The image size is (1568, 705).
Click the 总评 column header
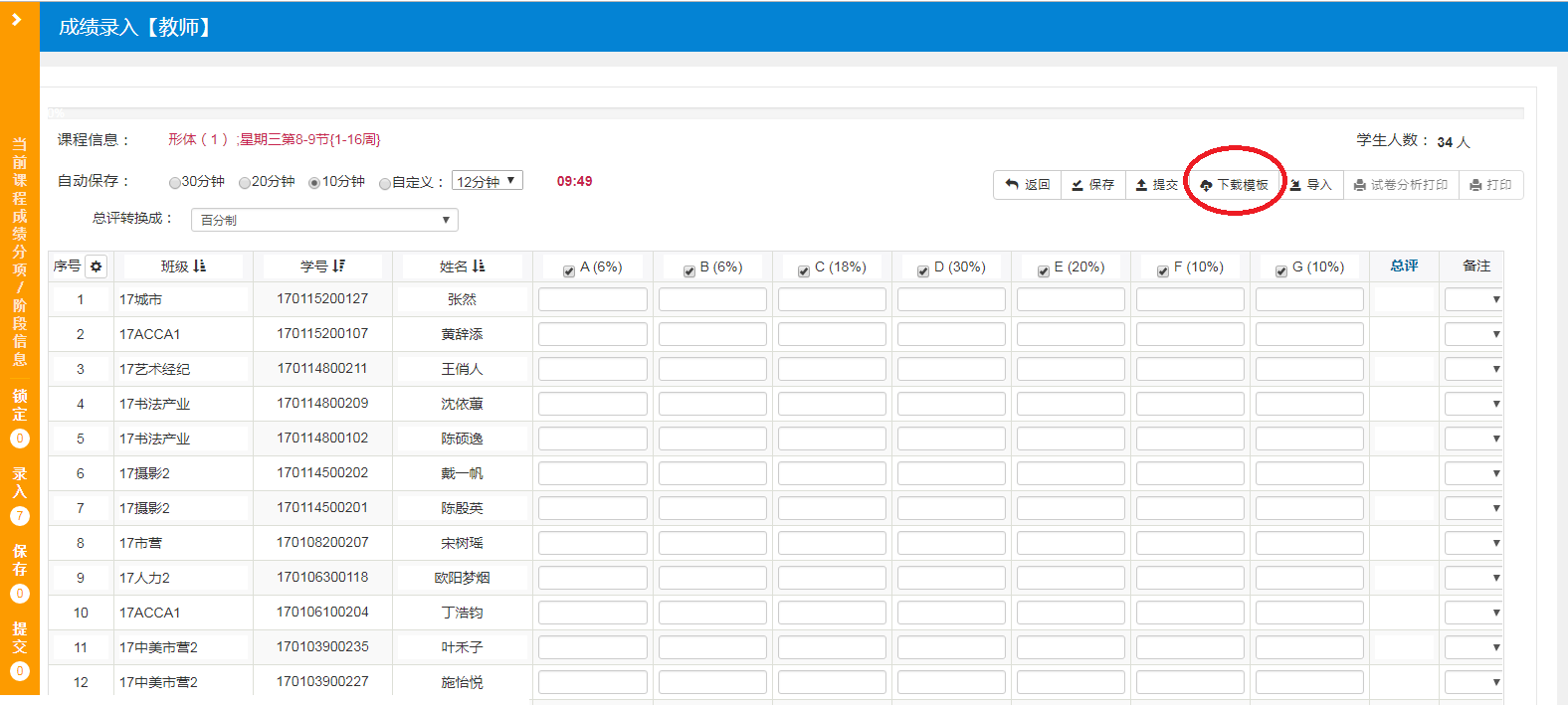tap(1404, 265)
